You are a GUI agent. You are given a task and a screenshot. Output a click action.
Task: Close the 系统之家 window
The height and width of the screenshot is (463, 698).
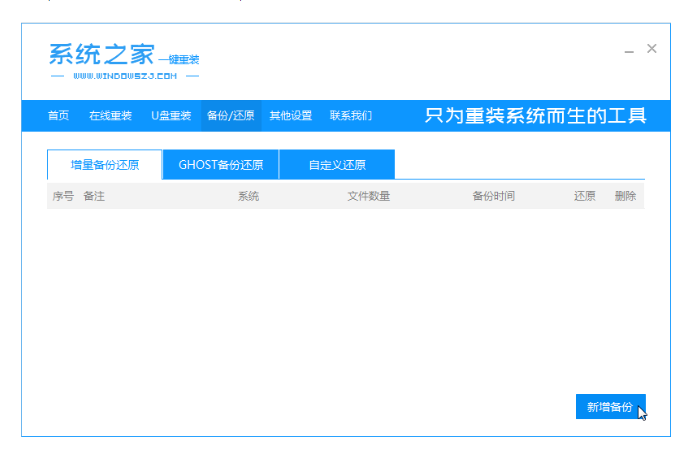pos(652,49)
